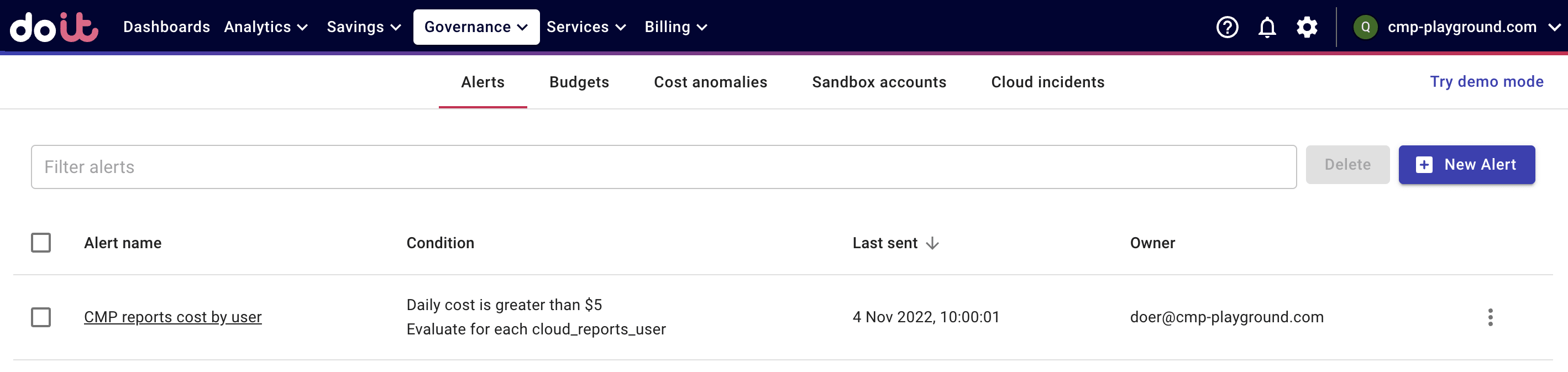Click the Last sent sort arrow
This screenshot has width=1568, height=372.
point(932,244)
